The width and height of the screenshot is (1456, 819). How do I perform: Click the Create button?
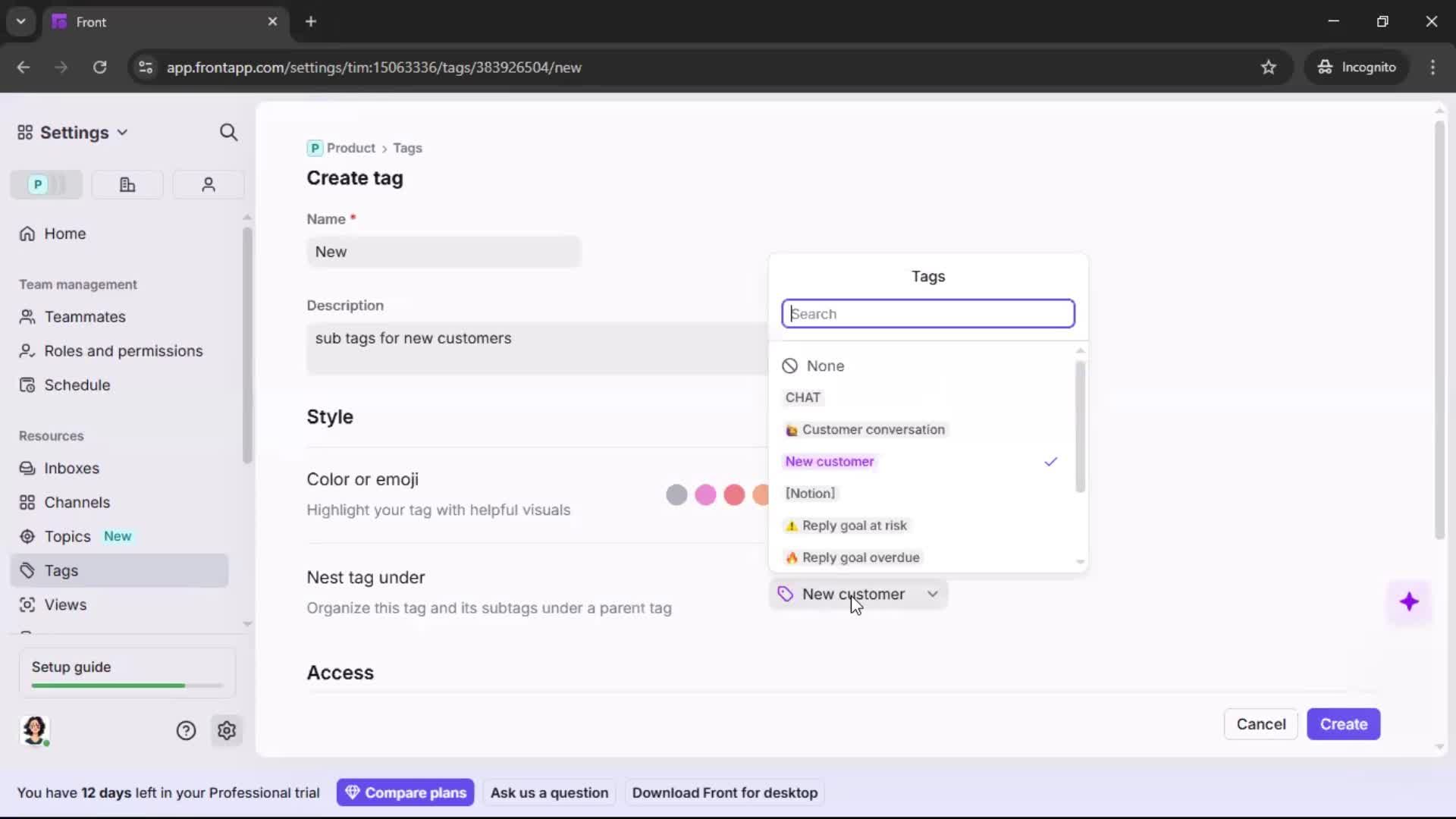(1343, 724)
